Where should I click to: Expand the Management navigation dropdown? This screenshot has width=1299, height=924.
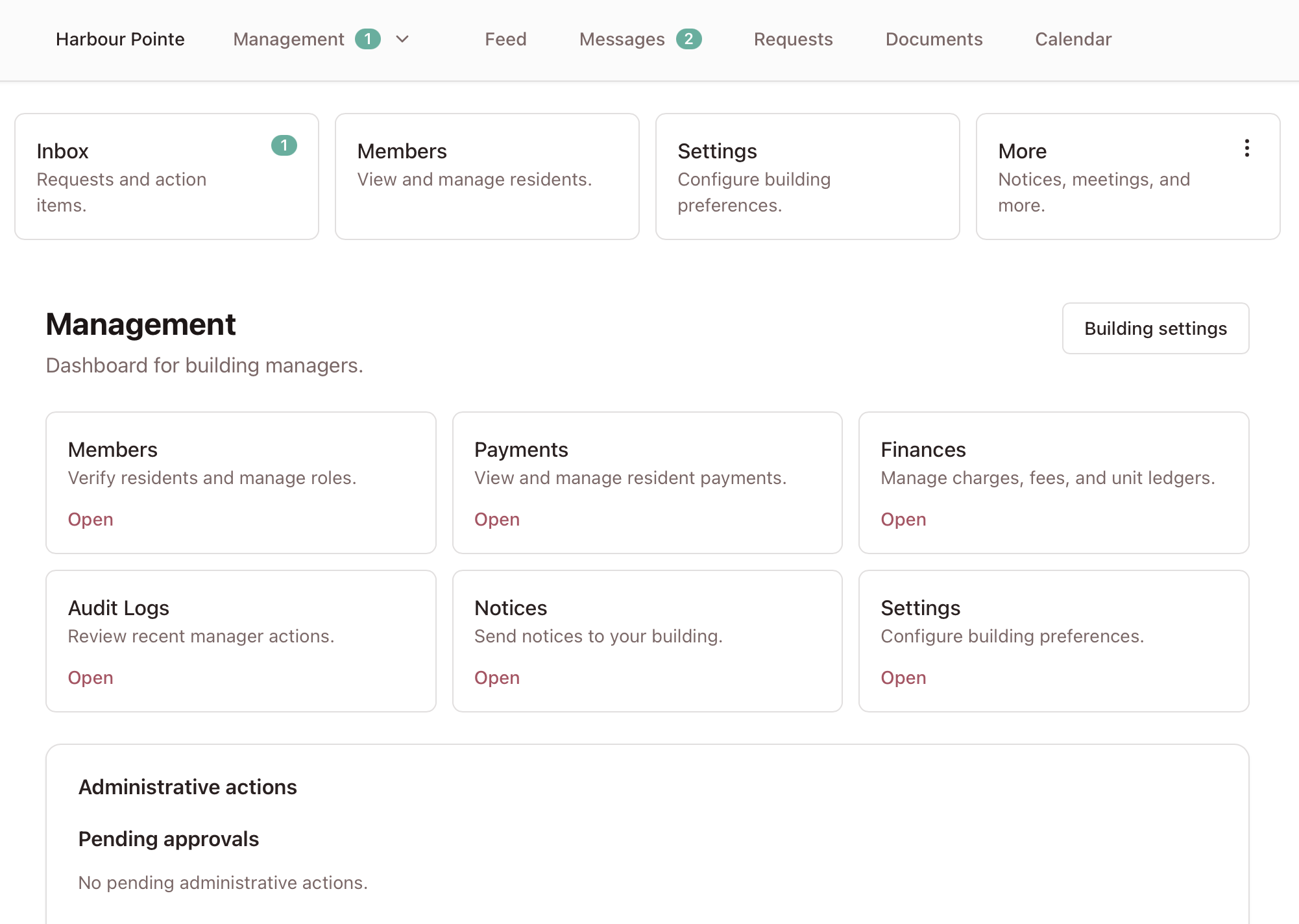(x=402, y=40)
